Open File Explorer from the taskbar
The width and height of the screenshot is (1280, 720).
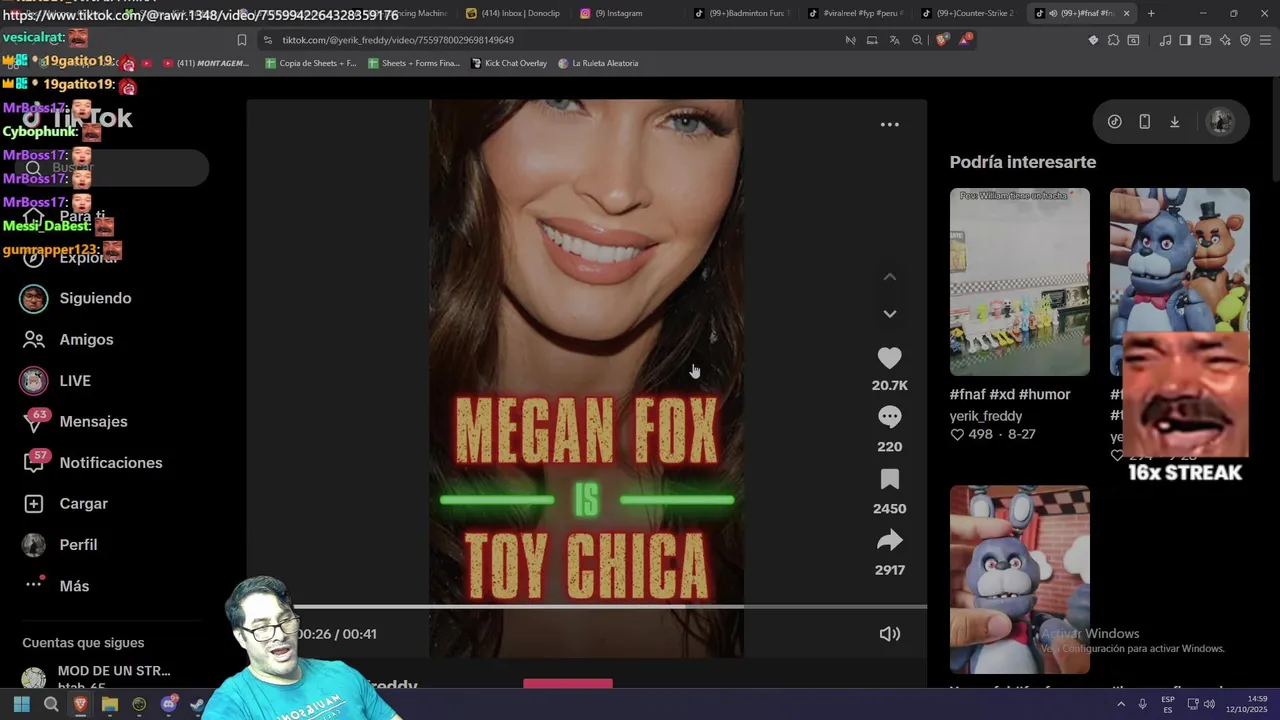(110, 705)
